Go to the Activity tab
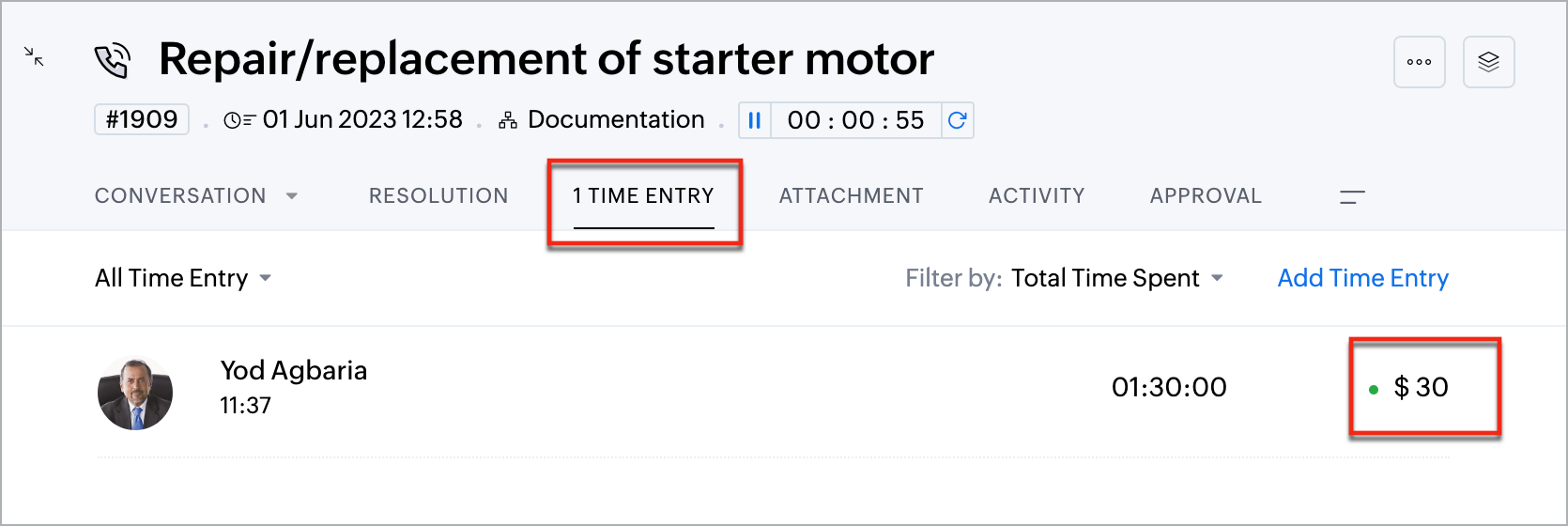This screenshot has width=1568, height=526. point(1037,195)
